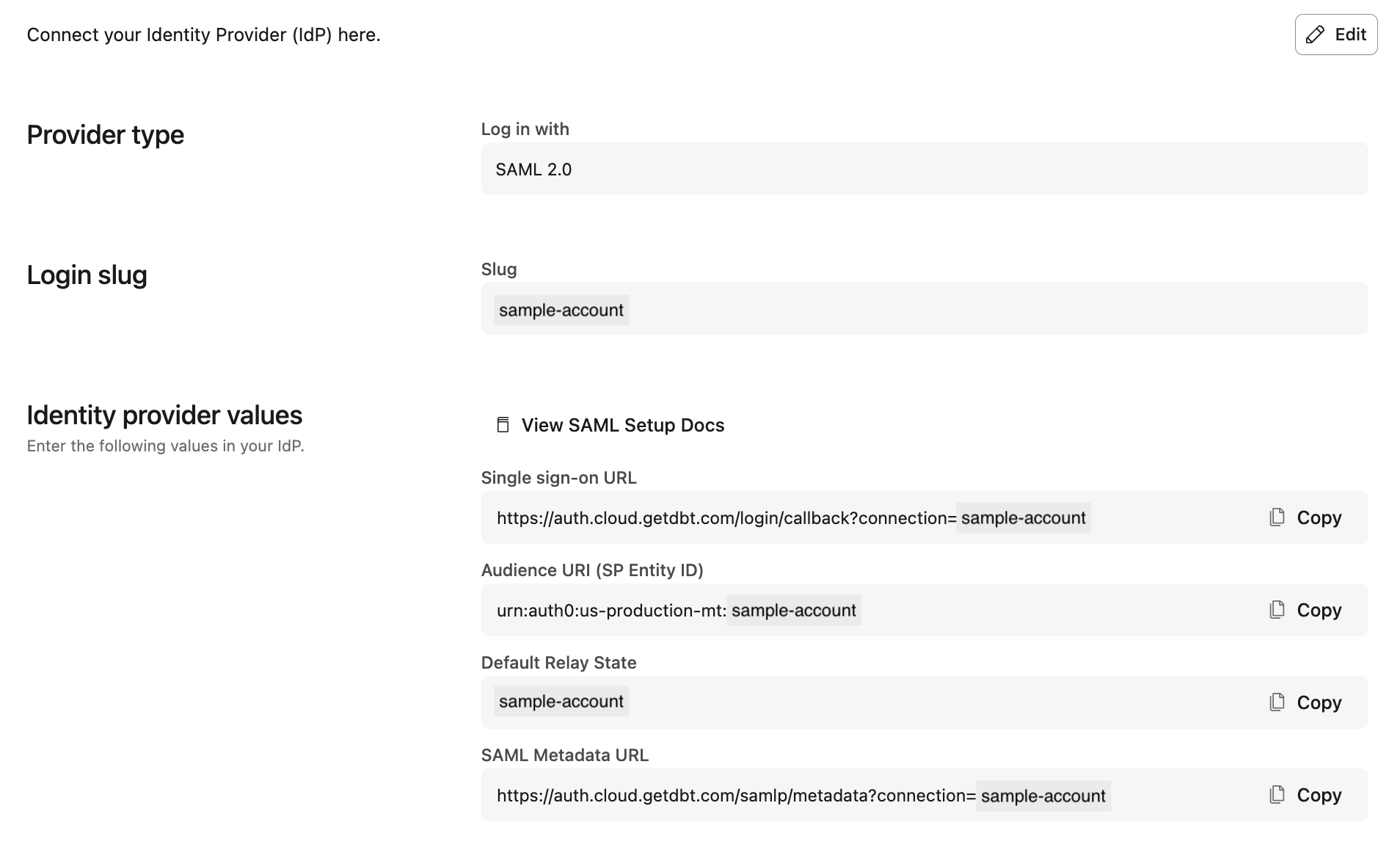Click the pencil icon on the Edit button
Viewport: 1400px width, 847px height.
coord(1316,34)
